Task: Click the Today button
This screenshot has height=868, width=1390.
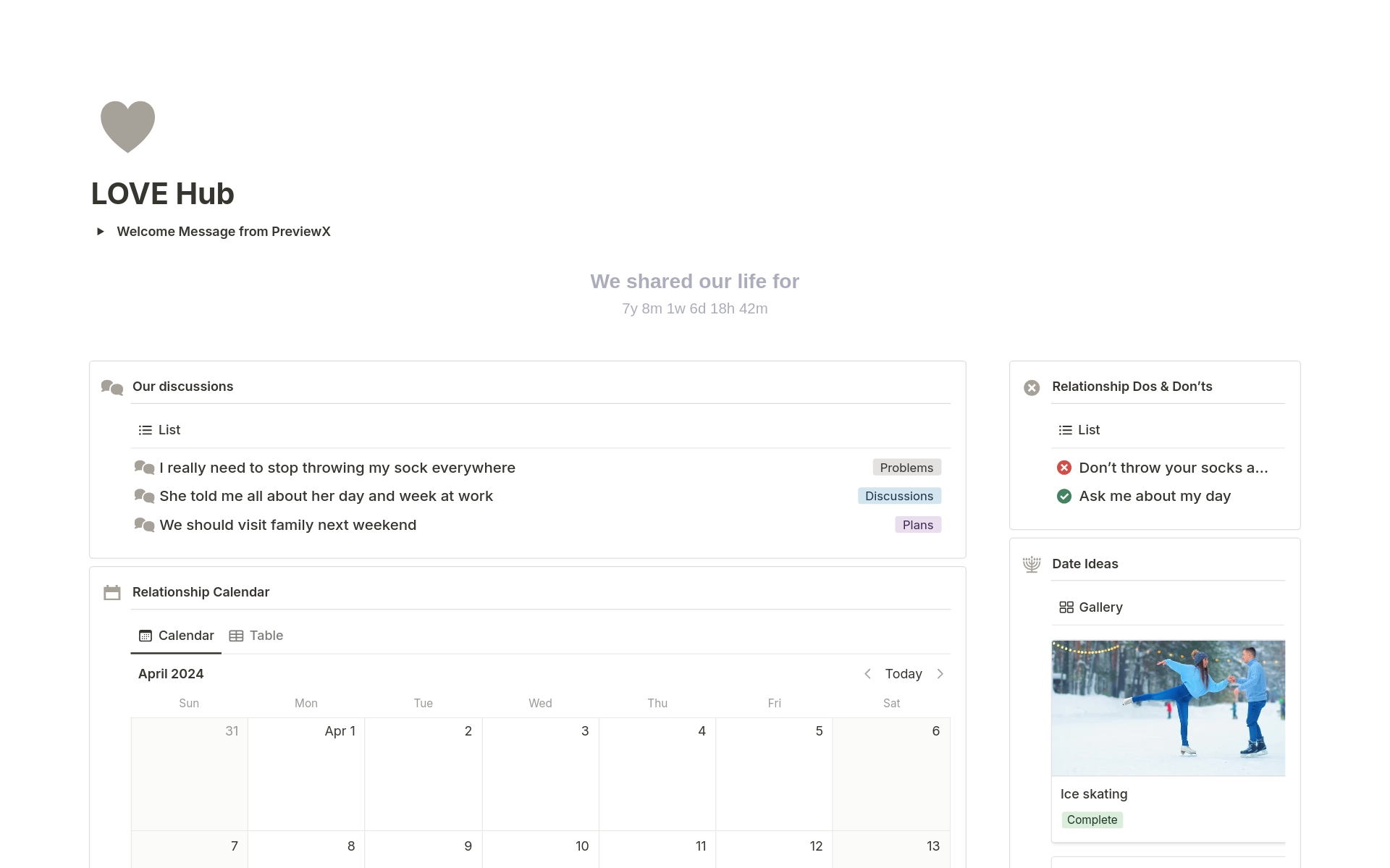Action: [x=903, y=674]
